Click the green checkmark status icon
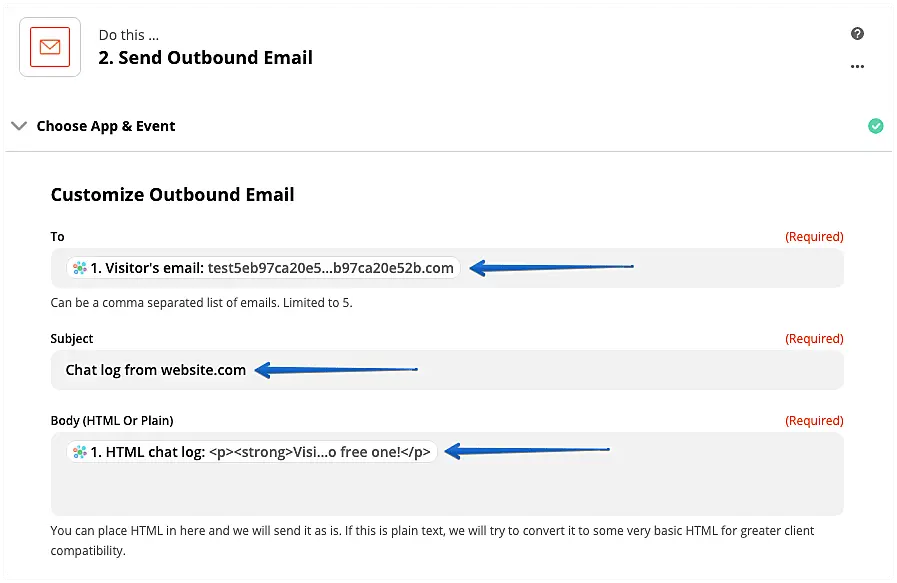 [876, 126]
